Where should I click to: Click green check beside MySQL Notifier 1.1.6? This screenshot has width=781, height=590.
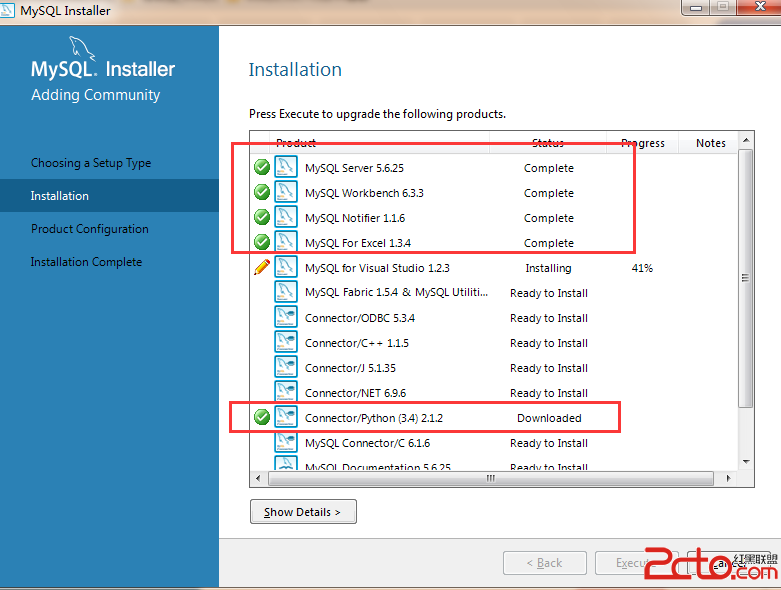pos(262,217)
